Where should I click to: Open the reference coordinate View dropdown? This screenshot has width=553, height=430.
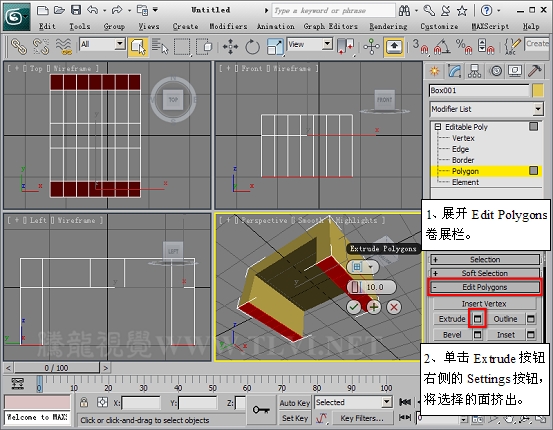pyautogui.click(x=327, y=44)
